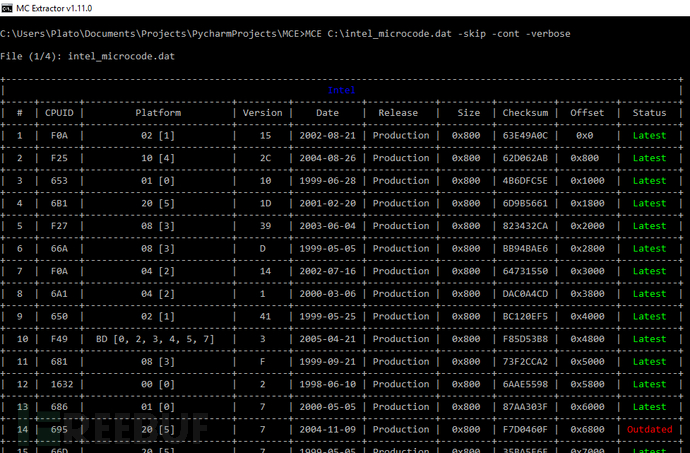The height and width of the screenshot is (453, 690).
Task: Click the date 2005-04-21 in row 10
Action: pyautogui.click(x=327, y=339)
